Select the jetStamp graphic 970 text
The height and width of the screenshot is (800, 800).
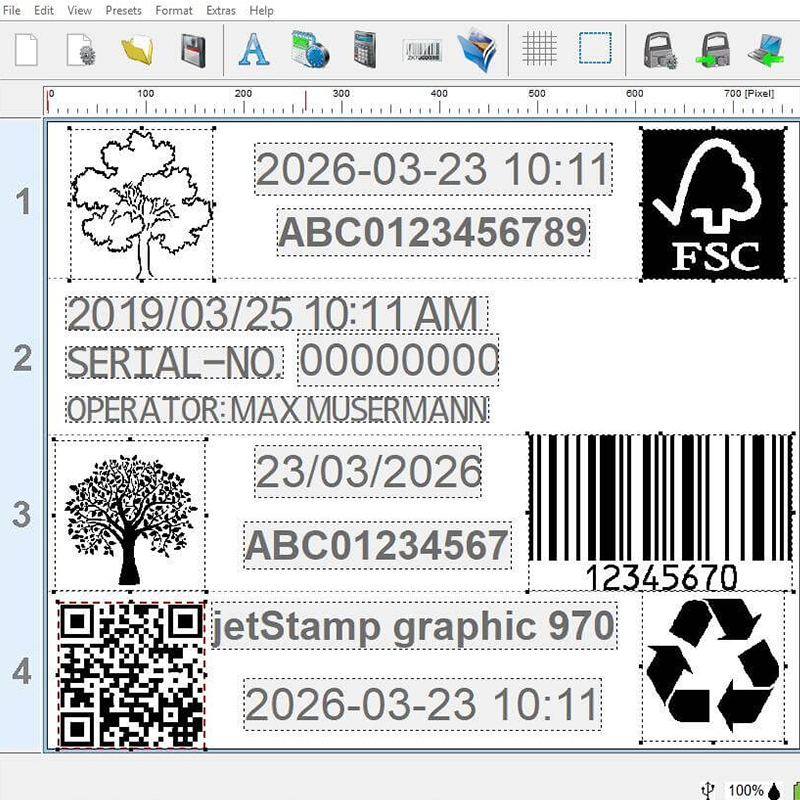414,626
